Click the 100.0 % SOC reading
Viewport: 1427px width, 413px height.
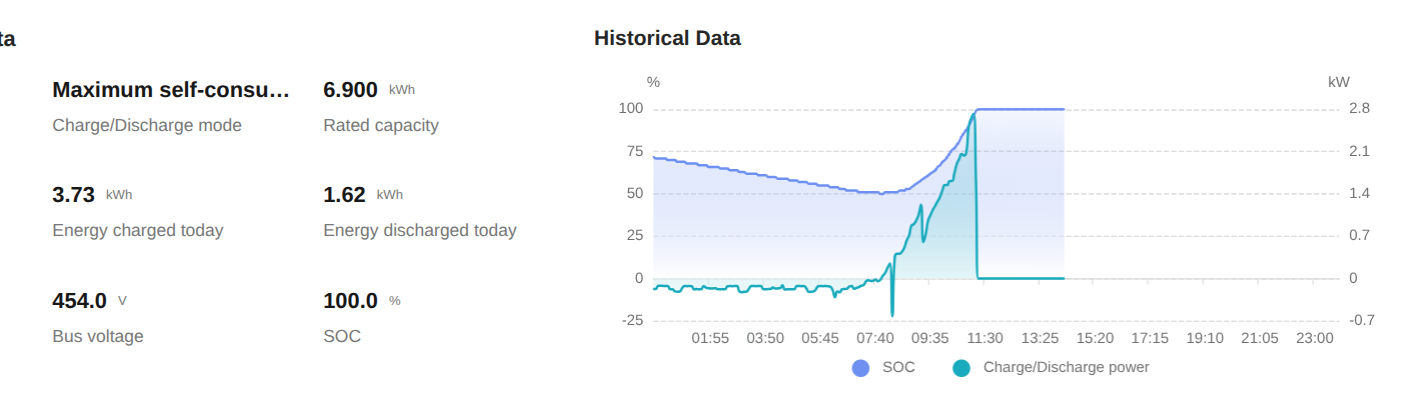pyautogui.click(x=351, y=301)
